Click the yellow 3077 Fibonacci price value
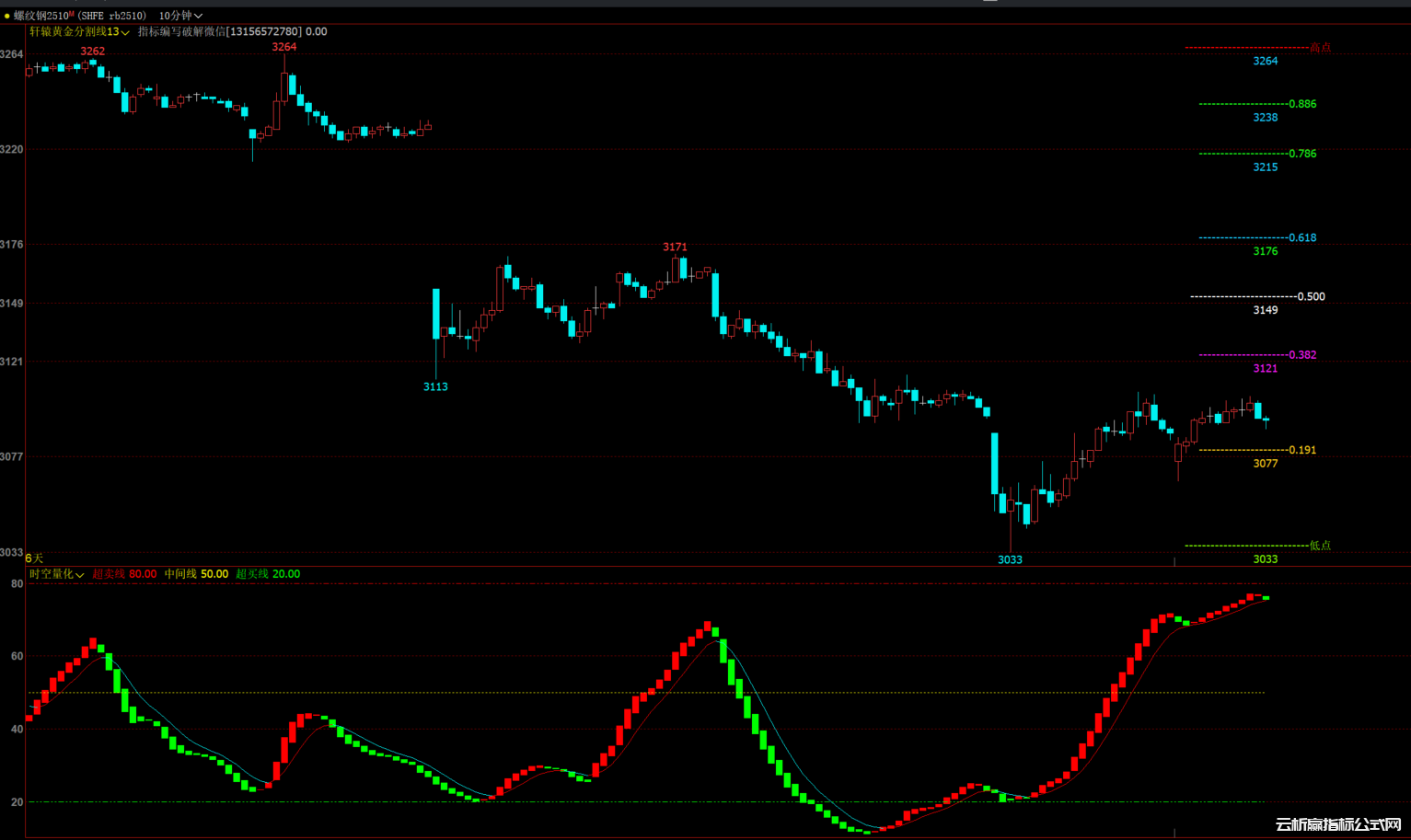This screenshot has height=840, width=1411. click(1266, 464)
